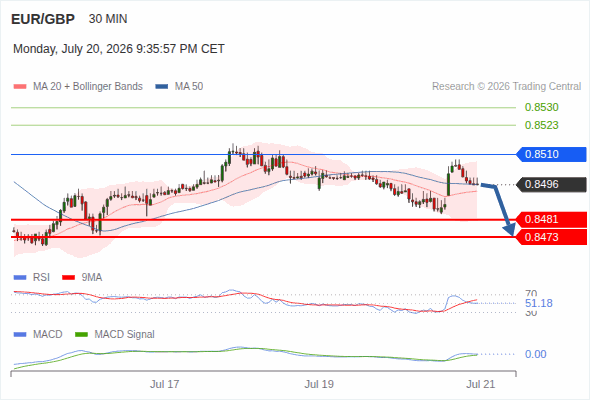Click the green MACD Signal legend swatch
This screenshot has width=590, height=400.
[81, 335]
